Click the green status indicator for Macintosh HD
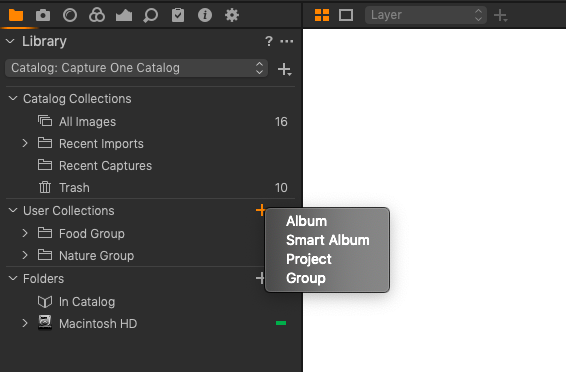566x372 pixels. (281, 323)
